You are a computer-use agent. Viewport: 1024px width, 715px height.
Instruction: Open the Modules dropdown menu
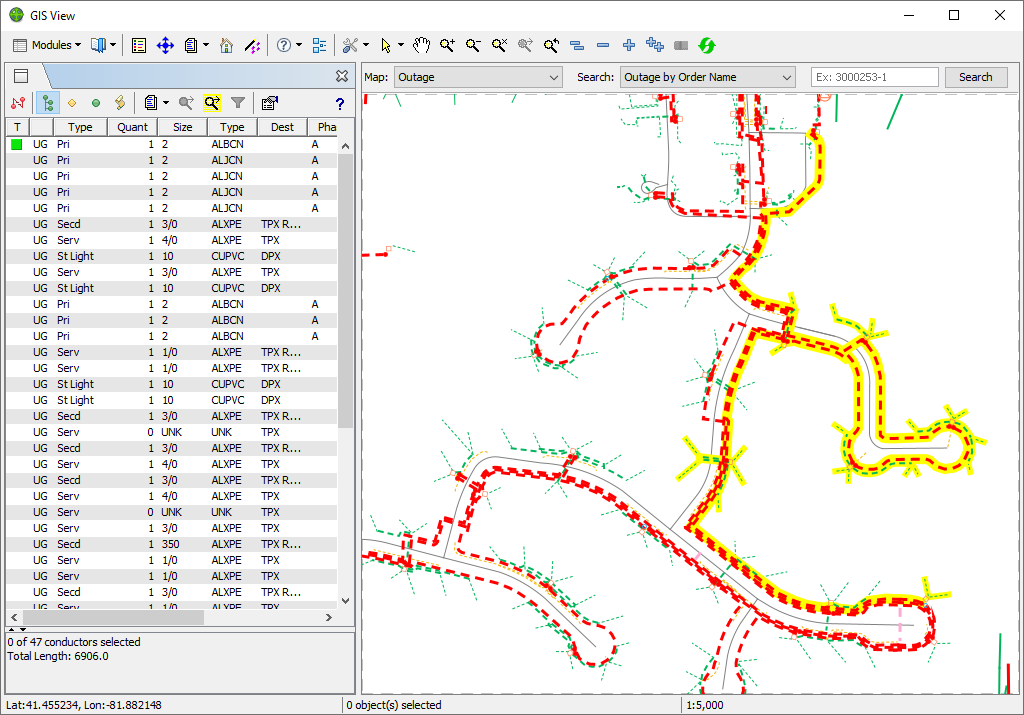click(x=47, y=45)
